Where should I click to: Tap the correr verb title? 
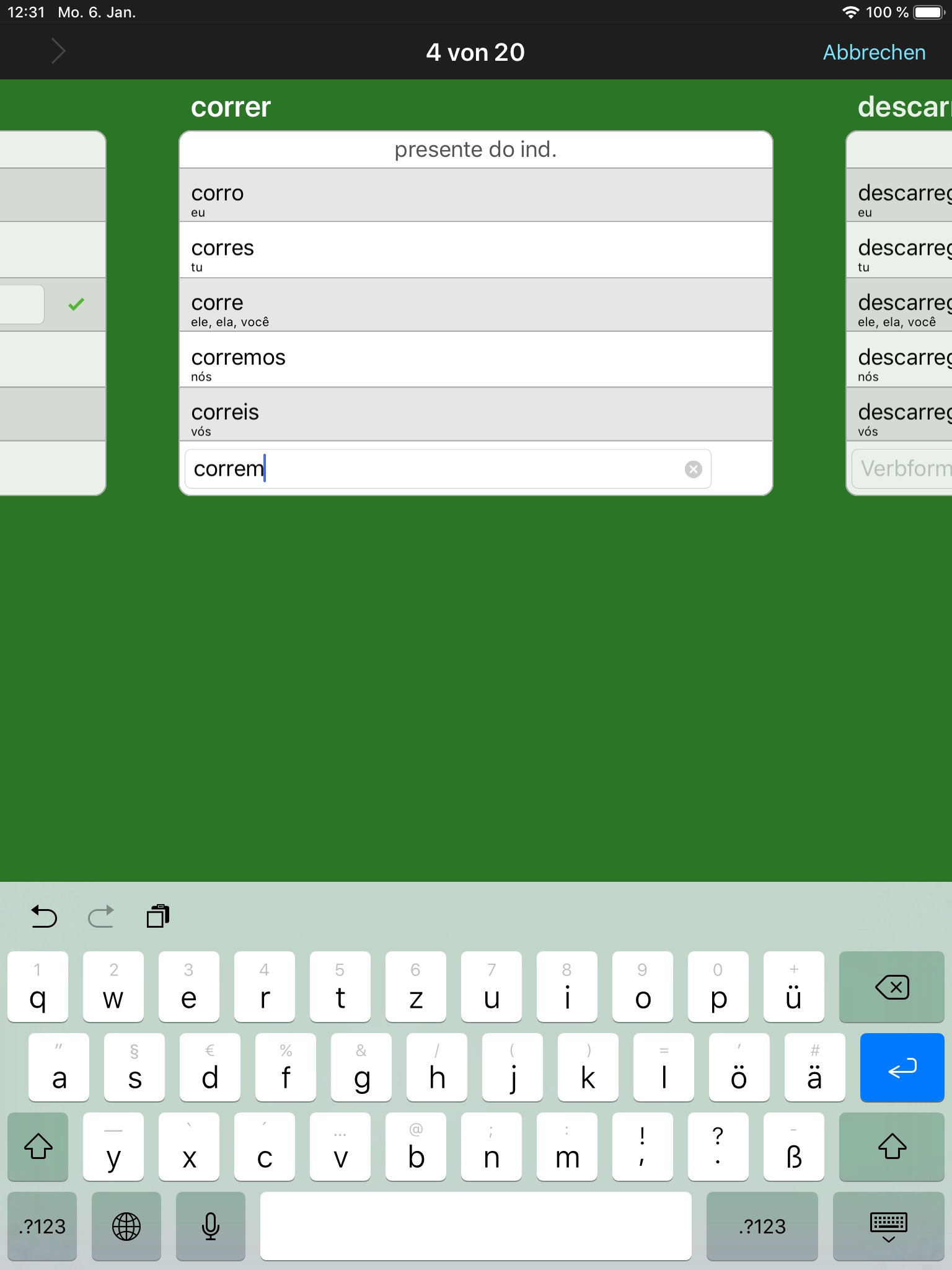[x=231, y=107]
